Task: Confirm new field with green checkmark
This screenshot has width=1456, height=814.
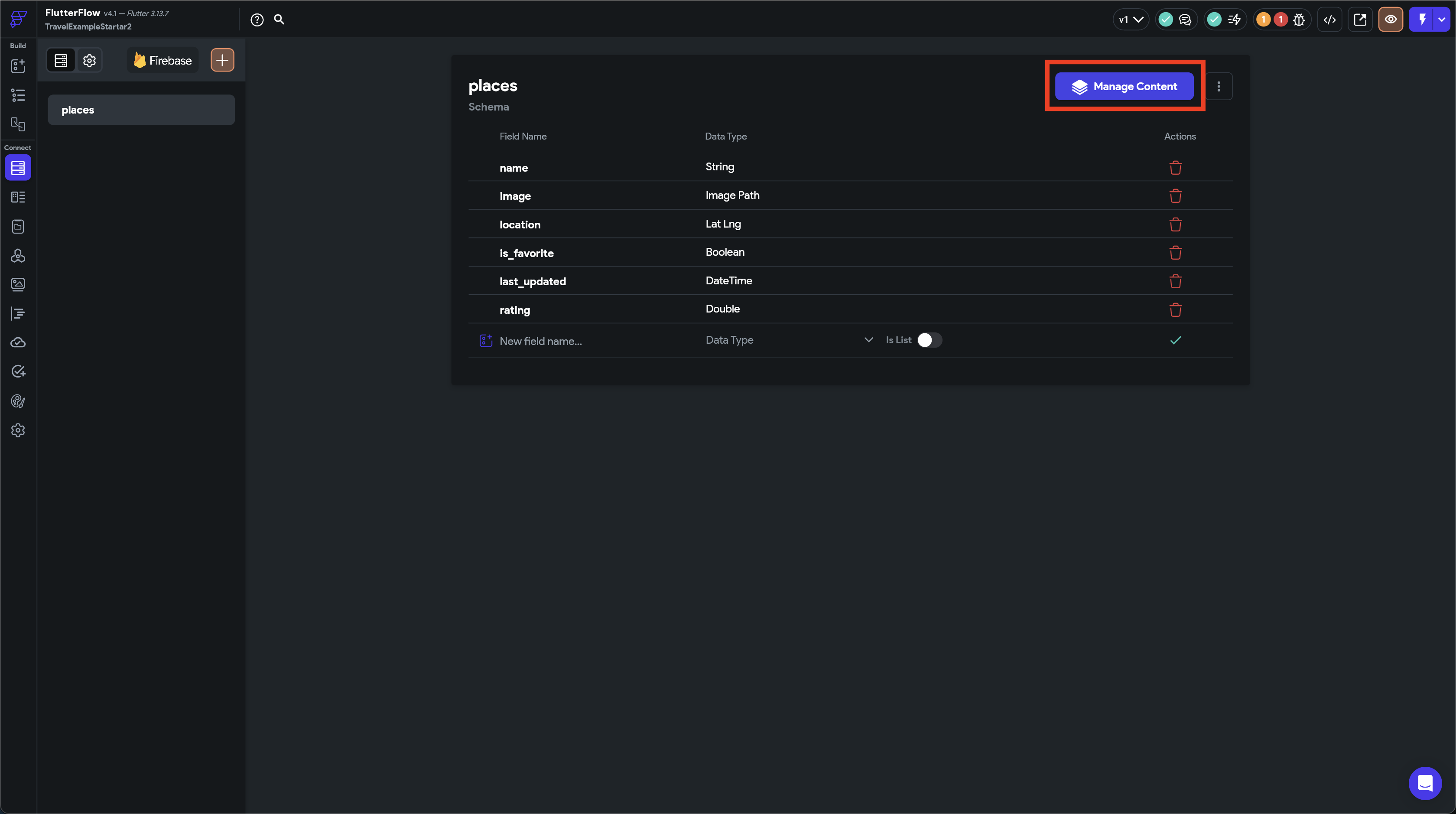Action: pyautogui.click(x=1176, y=340)
